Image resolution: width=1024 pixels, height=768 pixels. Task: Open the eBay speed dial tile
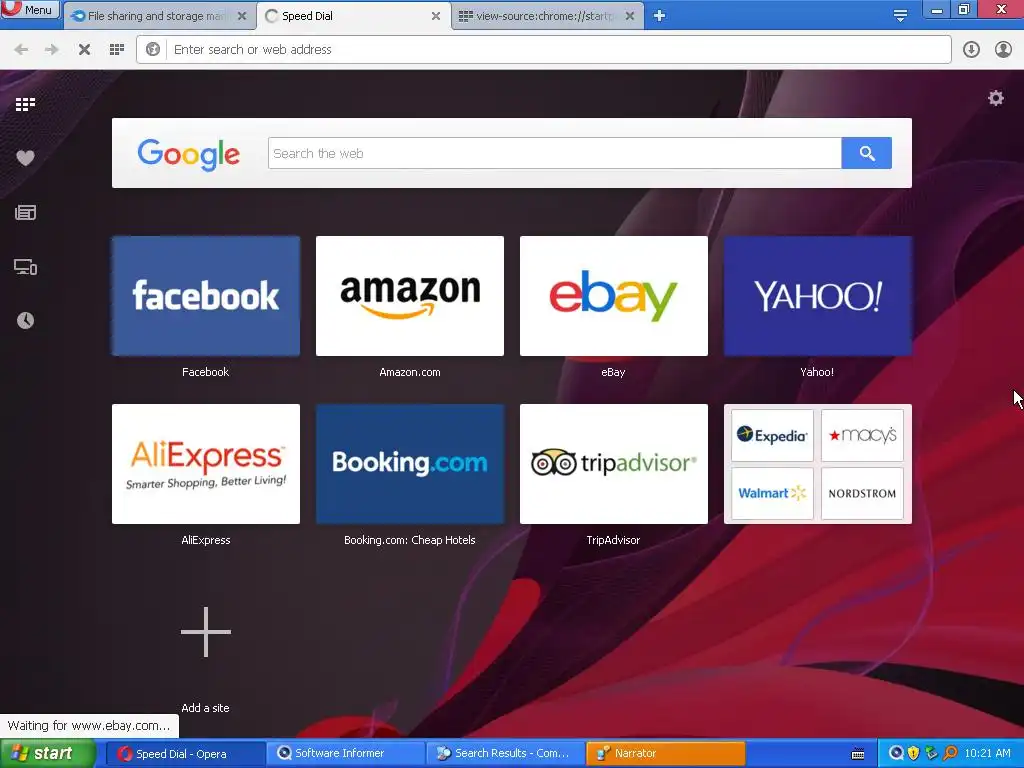[x=613, y=296]
